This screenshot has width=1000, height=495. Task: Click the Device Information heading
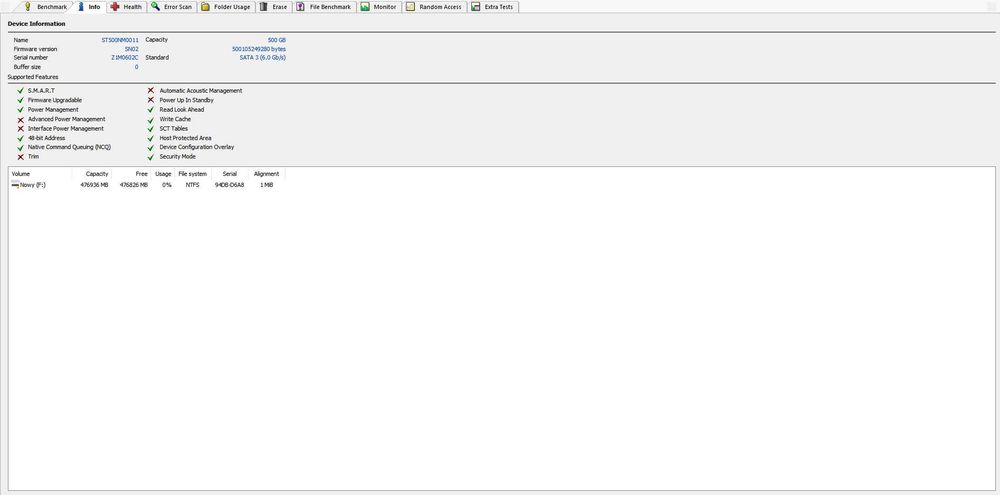pyautogui.click(x=36, y=24)
